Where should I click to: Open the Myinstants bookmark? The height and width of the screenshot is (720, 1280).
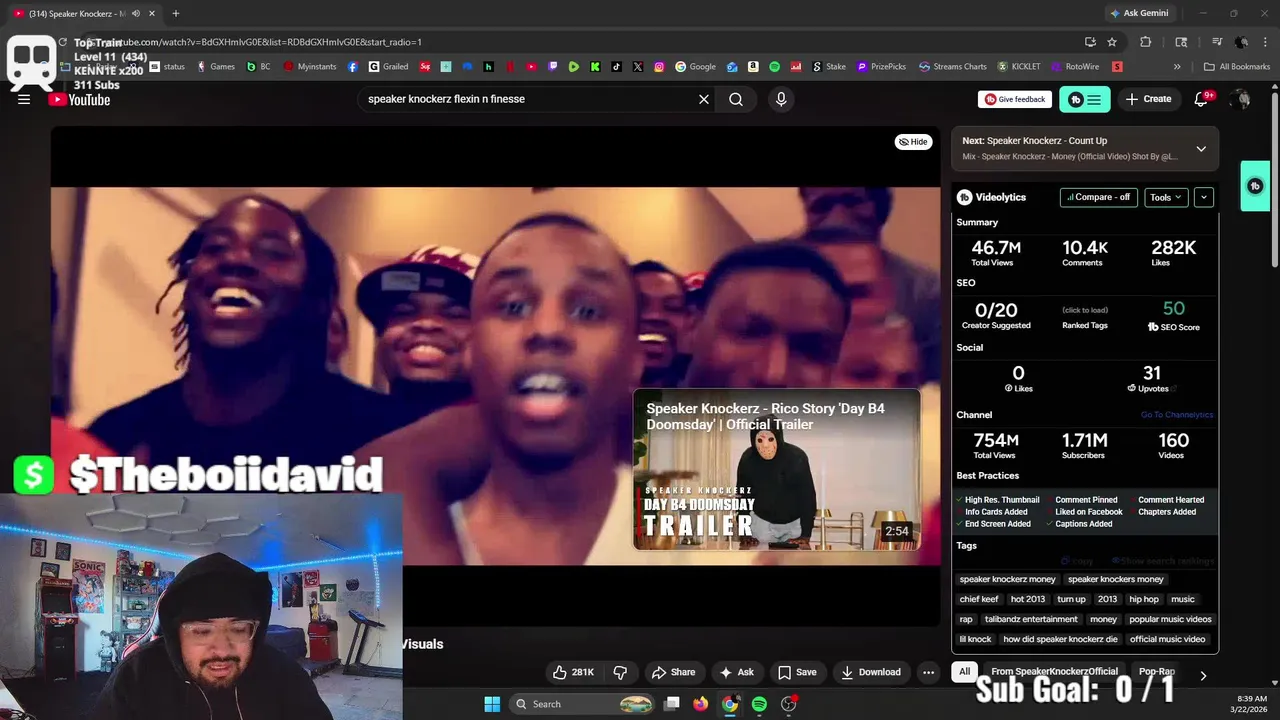point(310,67)
